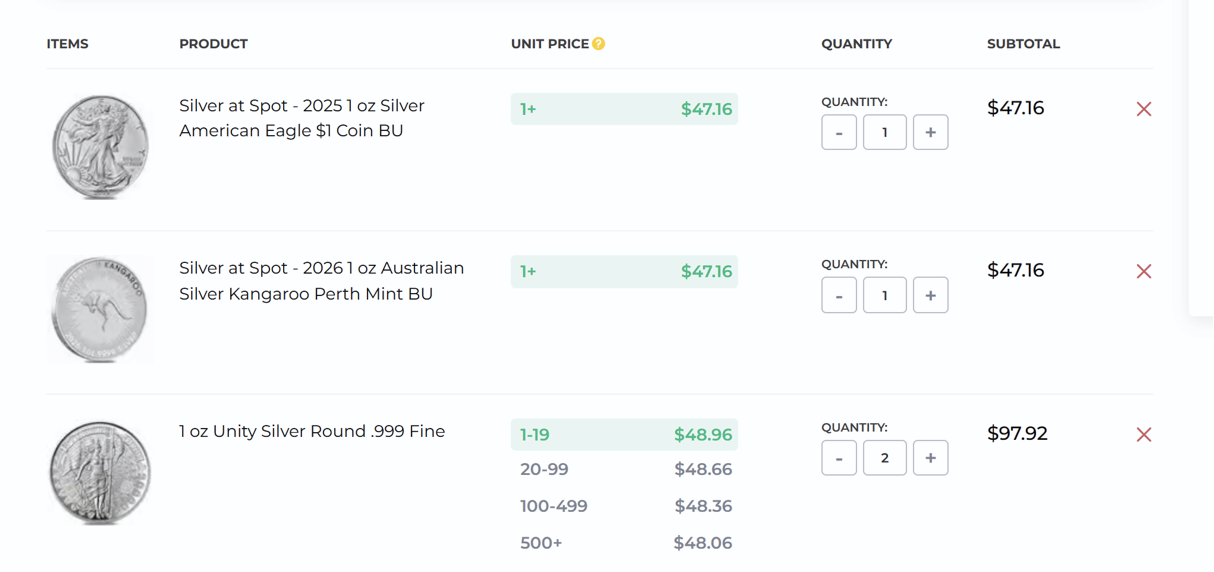The height and width of the screenshot is (572, 1214).
Task: Open the 2025 Silver American Eagle product link
Action: tap(302, 118)
